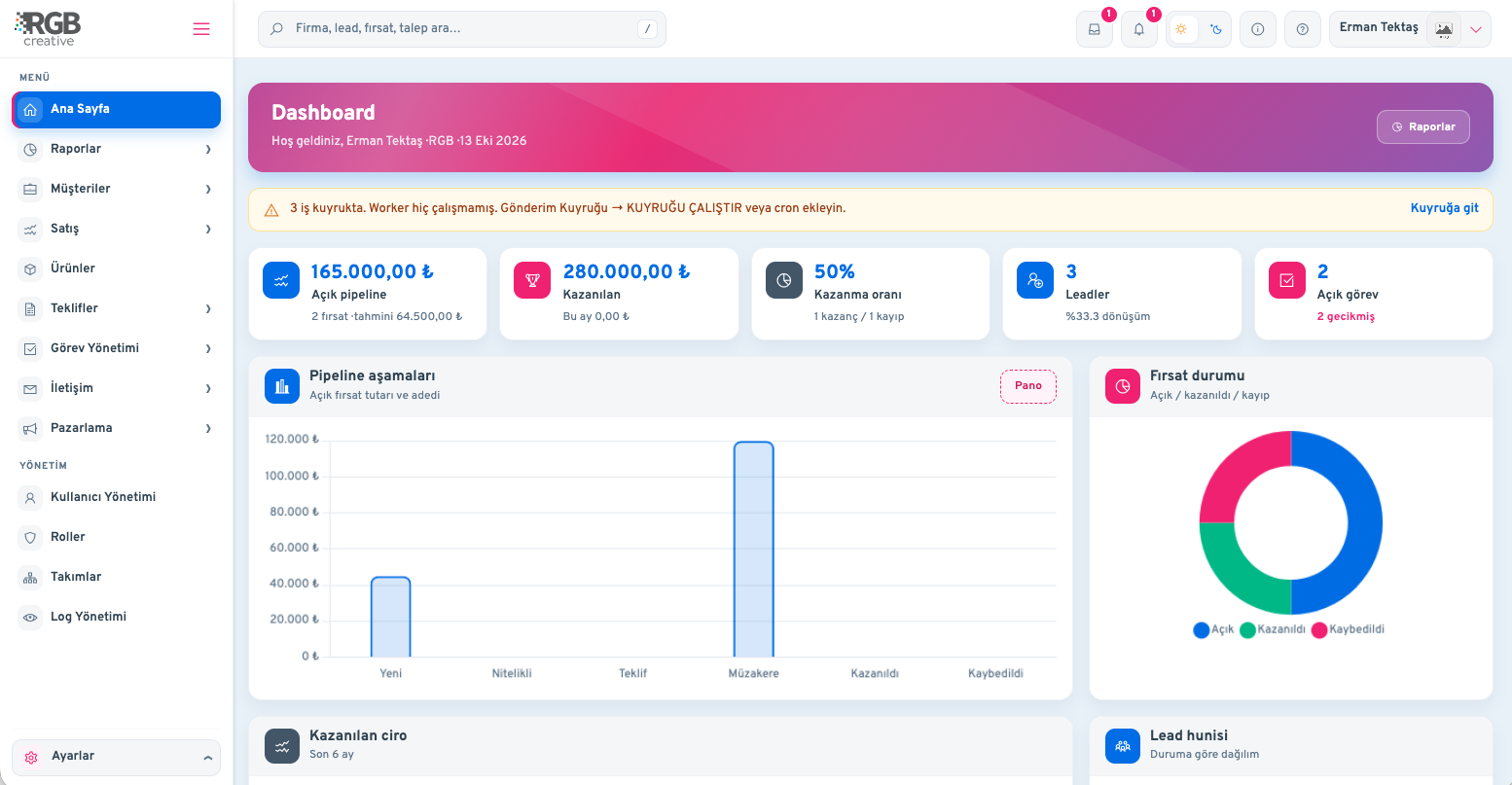Open the help question mark icon
The height and width of the screenshot is (785, 1512).
1303,29
